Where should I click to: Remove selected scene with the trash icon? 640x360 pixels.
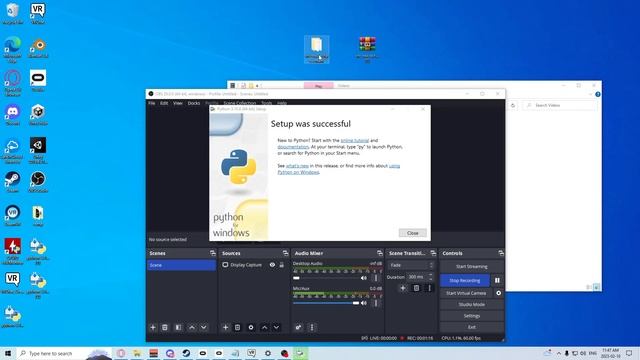pyautogui.click(x=165, y=327)
